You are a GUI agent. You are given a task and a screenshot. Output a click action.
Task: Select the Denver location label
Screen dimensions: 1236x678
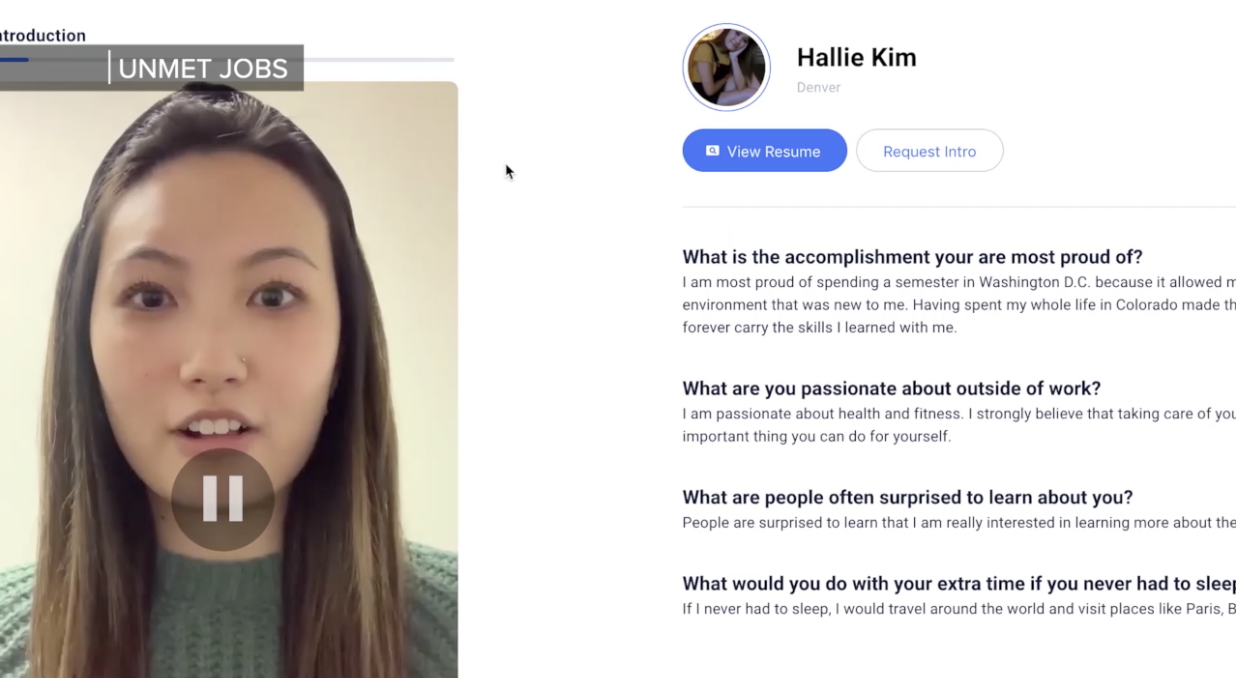[818, 88]
